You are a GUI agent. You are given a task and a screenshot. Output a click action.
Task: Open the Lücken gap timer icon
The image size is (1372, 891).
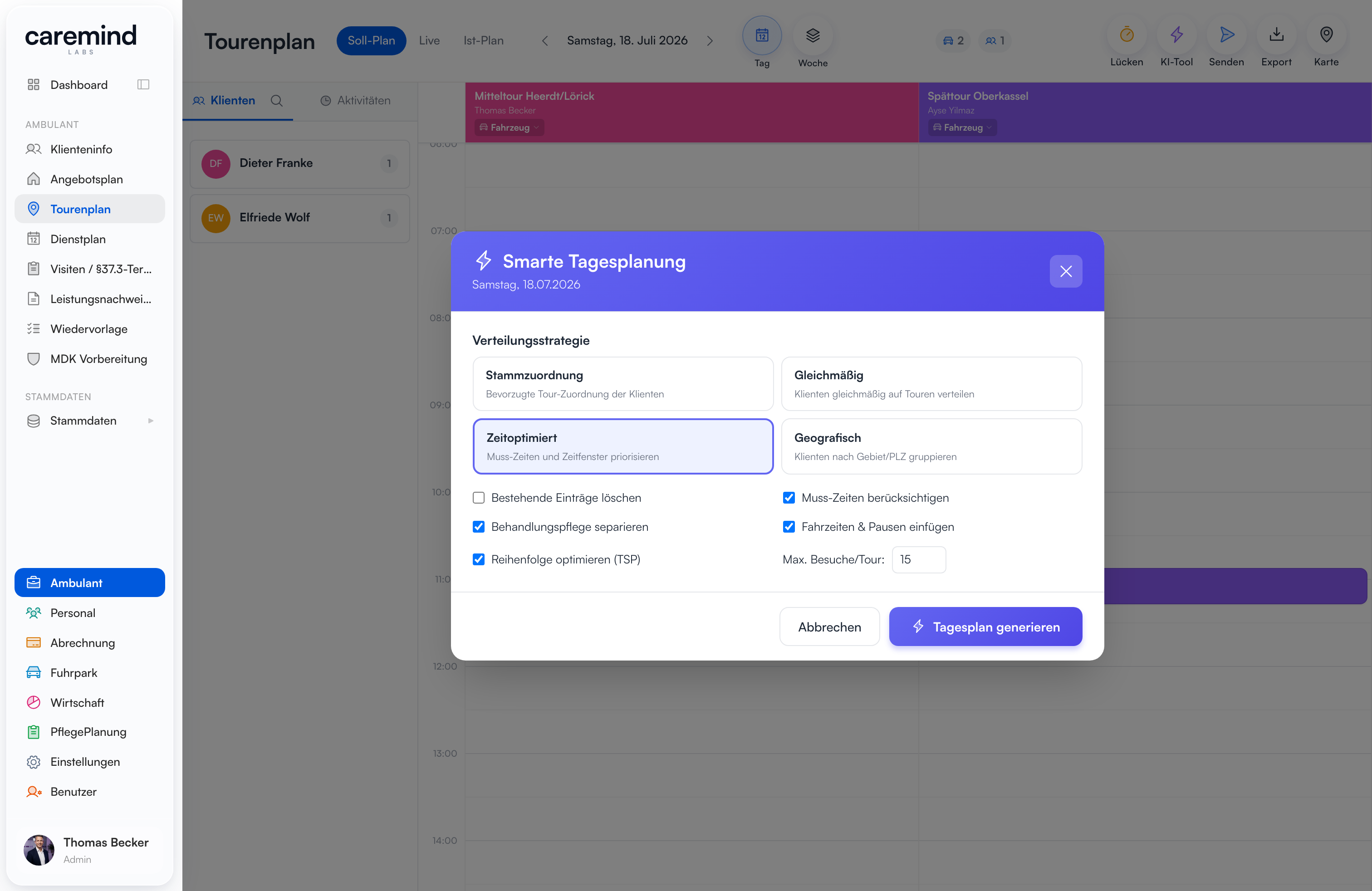pyautogui.click(x=1127, y=35)
